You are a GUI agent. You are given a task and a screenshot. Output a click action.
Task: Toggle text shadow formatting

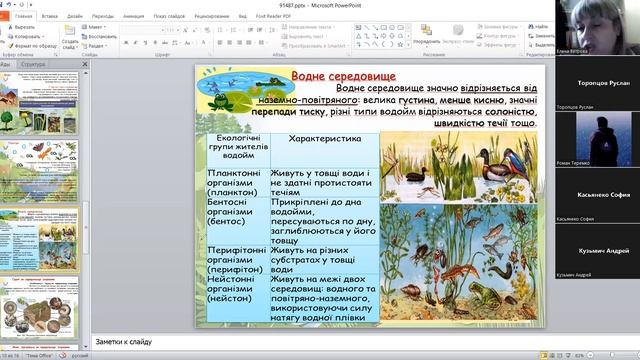tap(155, 42)
